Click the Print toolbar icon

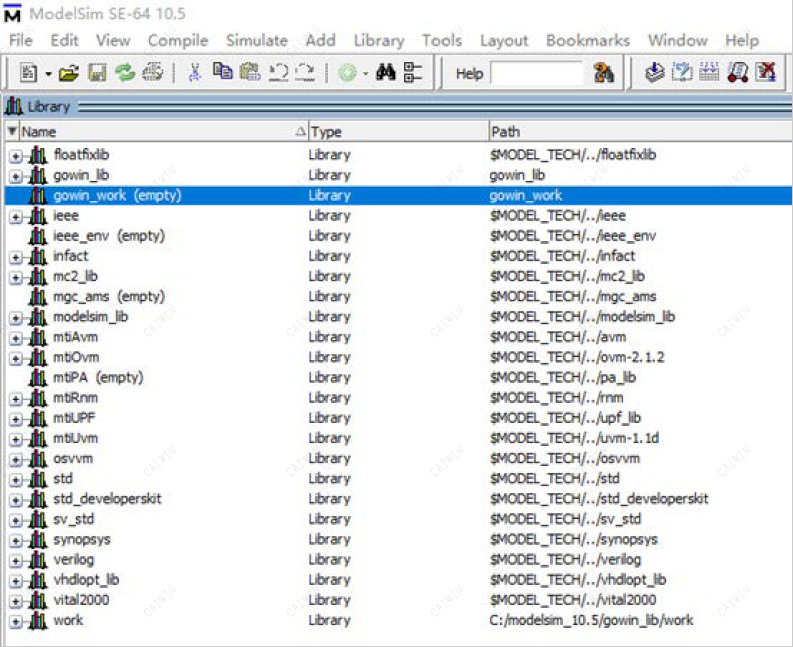153,73
